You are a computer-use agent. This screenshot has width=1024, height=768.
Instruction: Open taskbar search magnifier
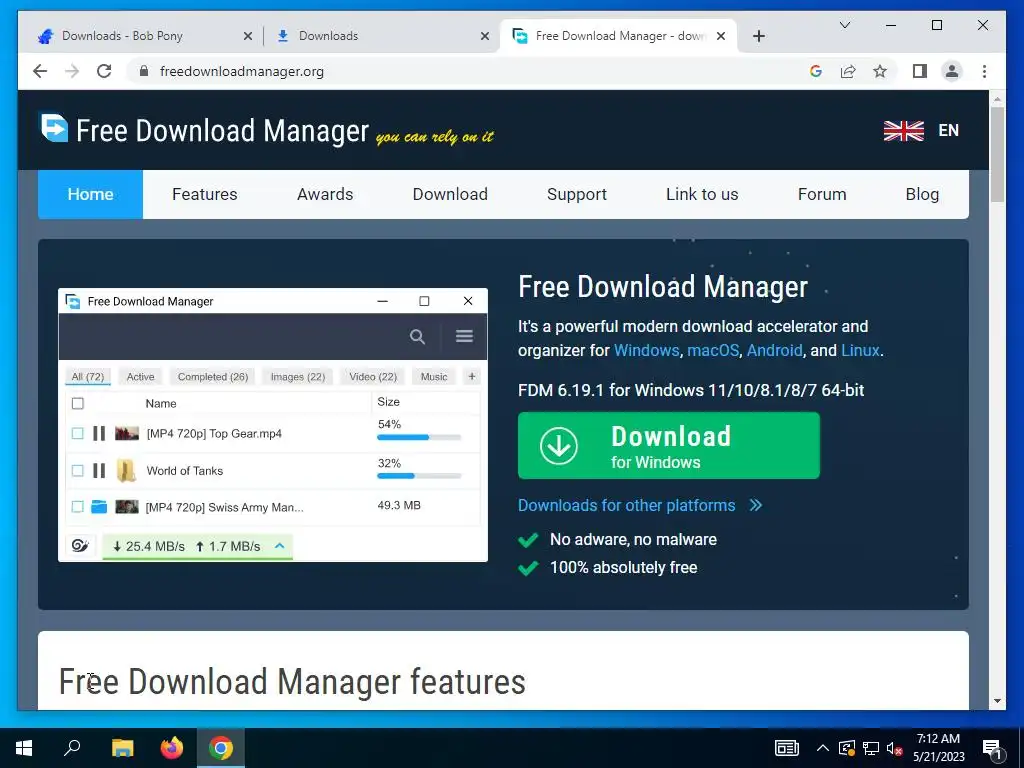[72, 747]
